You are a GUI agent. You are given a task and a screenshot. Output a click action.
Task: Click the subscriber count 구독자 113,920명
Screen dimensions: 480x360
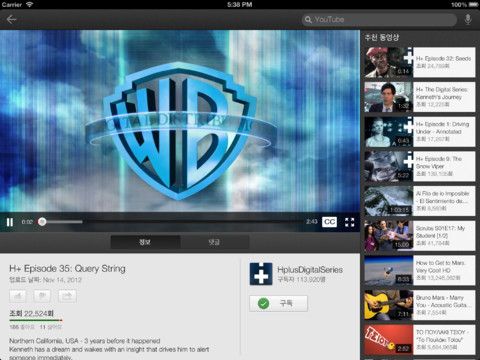(302, 279)
